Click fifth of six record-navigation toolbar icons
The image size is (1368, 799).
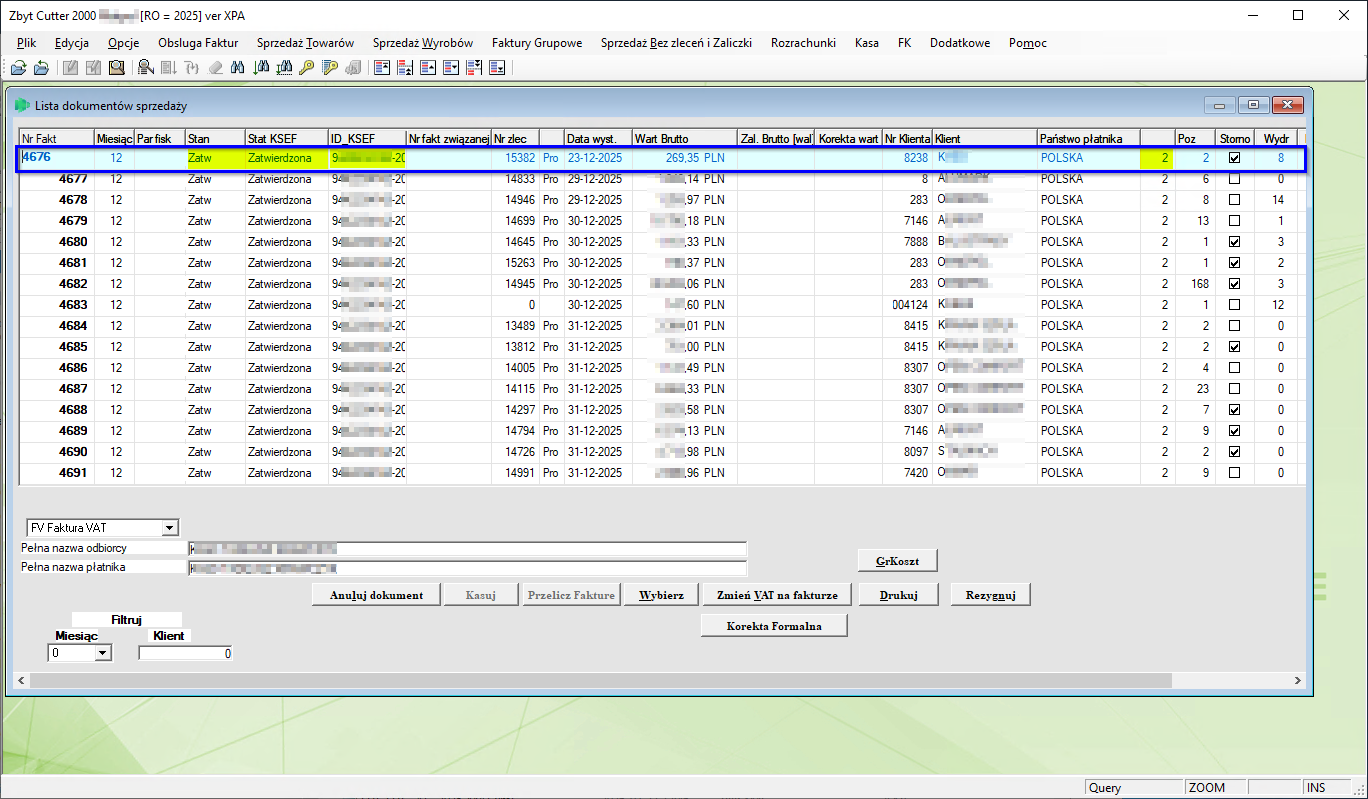pos(474,68)
